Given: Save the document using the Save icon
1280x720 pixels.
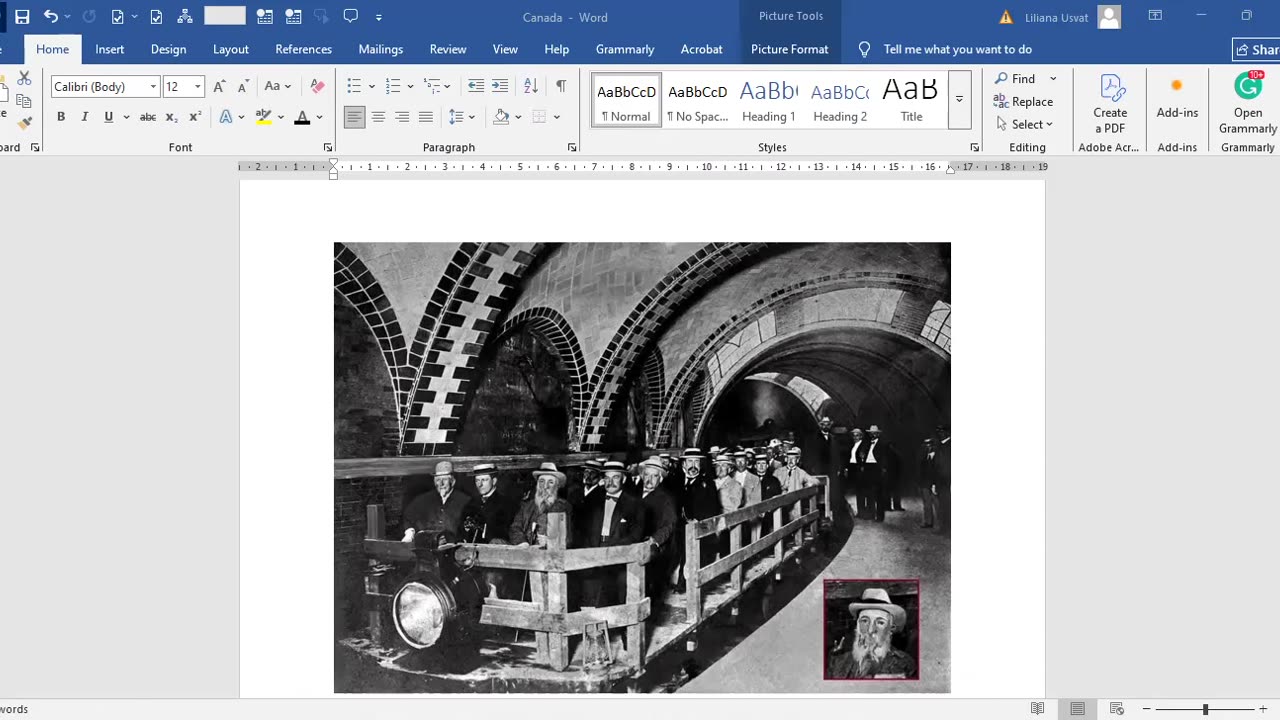Looking at the screenshot, I should pos(22,17).
